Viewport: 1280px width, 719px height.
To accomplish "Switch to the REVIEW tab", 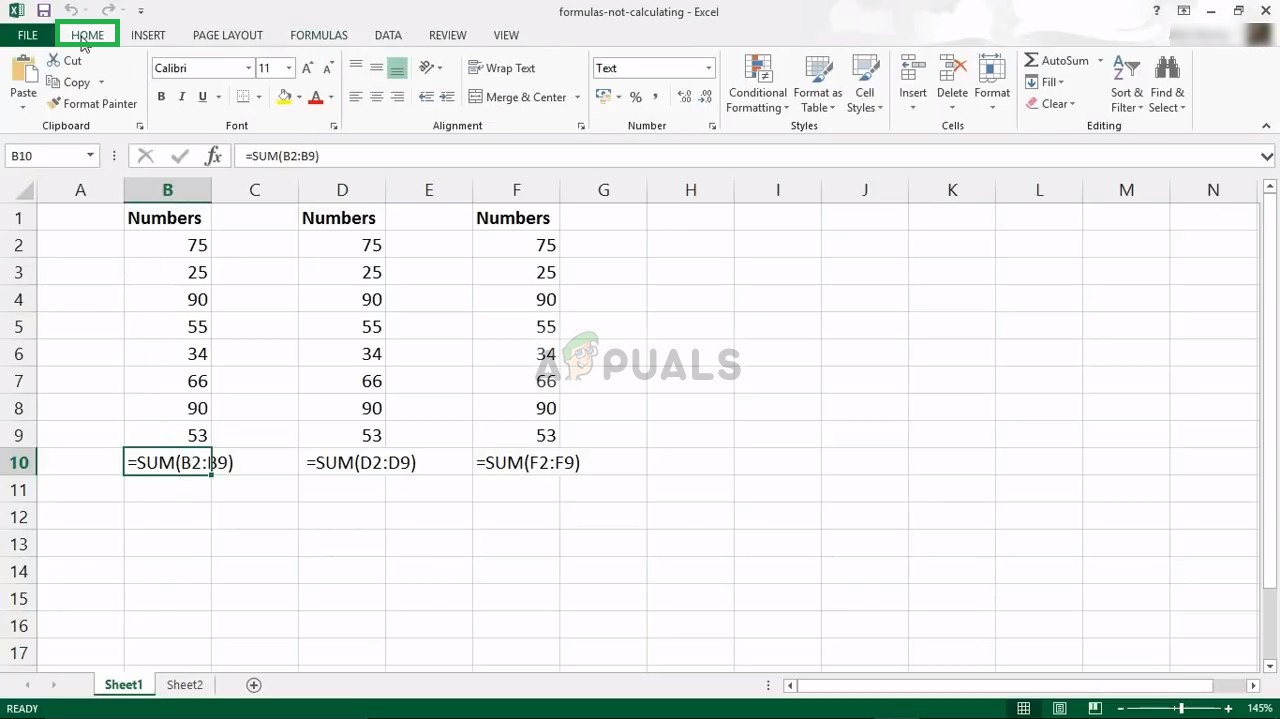I will click(x=447, y=35).
